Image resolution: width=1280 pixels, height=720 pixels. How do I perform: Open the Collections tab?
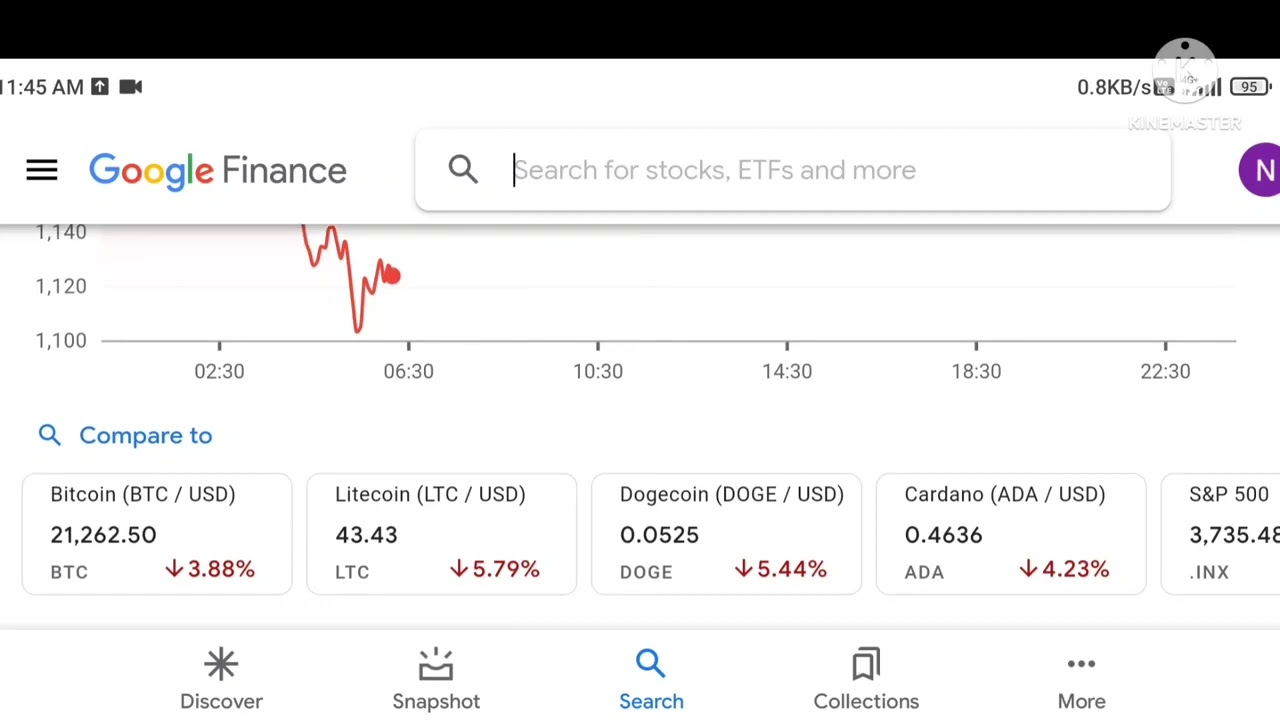click(866, 678)
